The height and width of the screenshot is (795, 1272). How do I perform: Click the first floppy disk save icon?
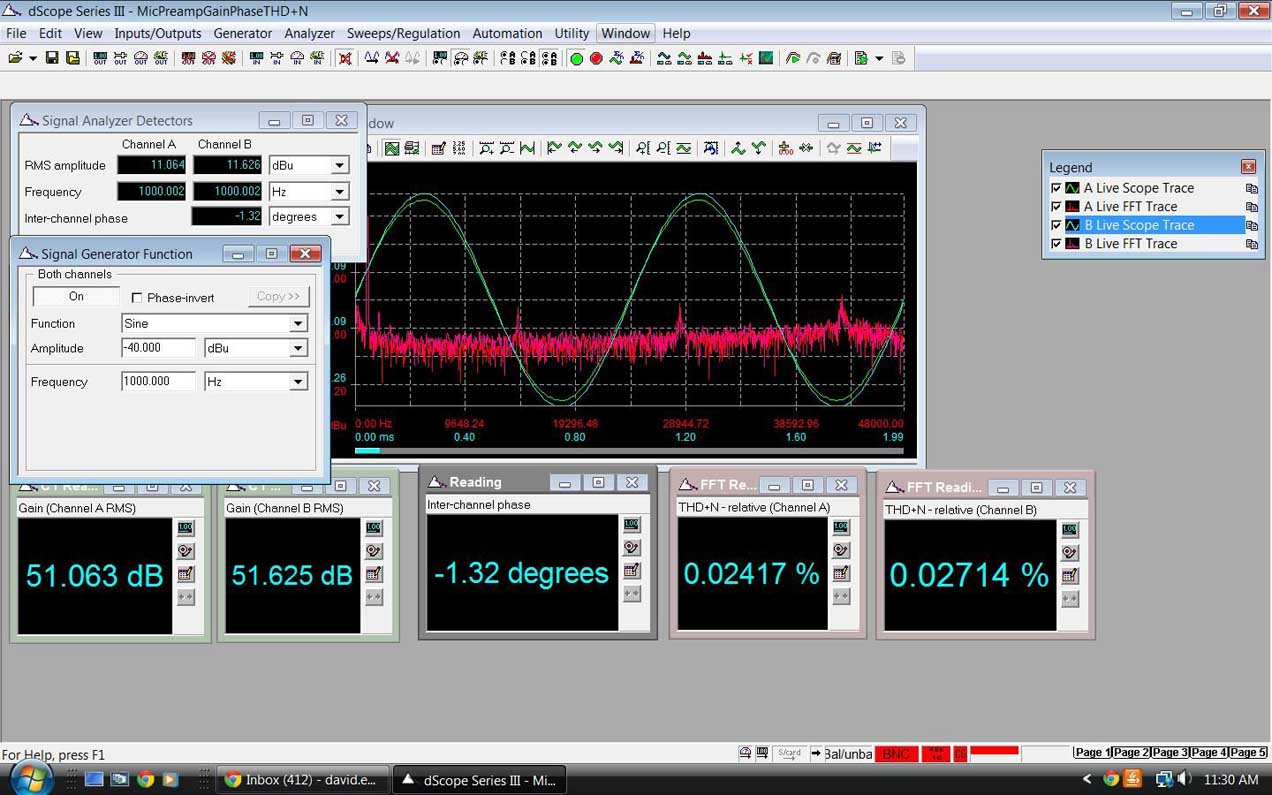(x=52, y=59)
